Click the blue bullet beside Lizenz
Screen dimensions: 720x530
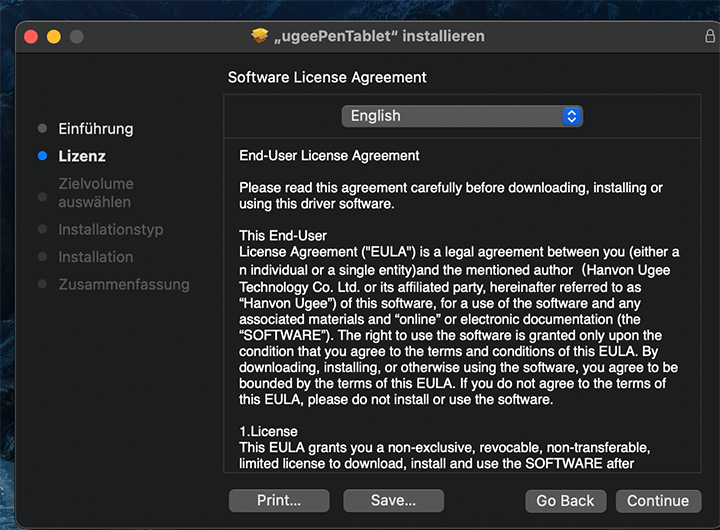coord(42,156)
